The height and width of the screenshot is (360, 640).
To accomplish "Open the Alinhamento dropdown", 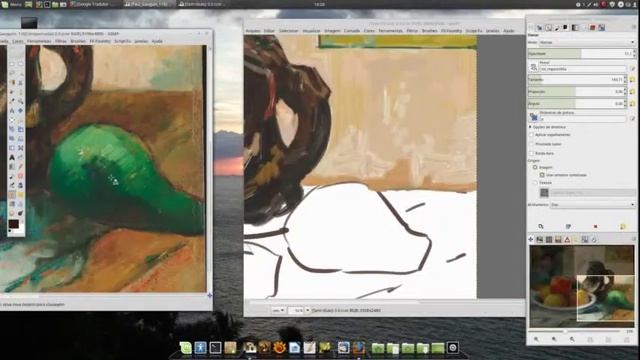I will [x=592, y=204].
